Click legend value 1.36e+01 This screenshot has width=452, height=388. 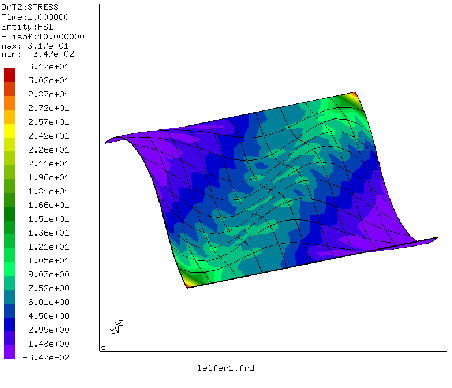click(49, 233)
